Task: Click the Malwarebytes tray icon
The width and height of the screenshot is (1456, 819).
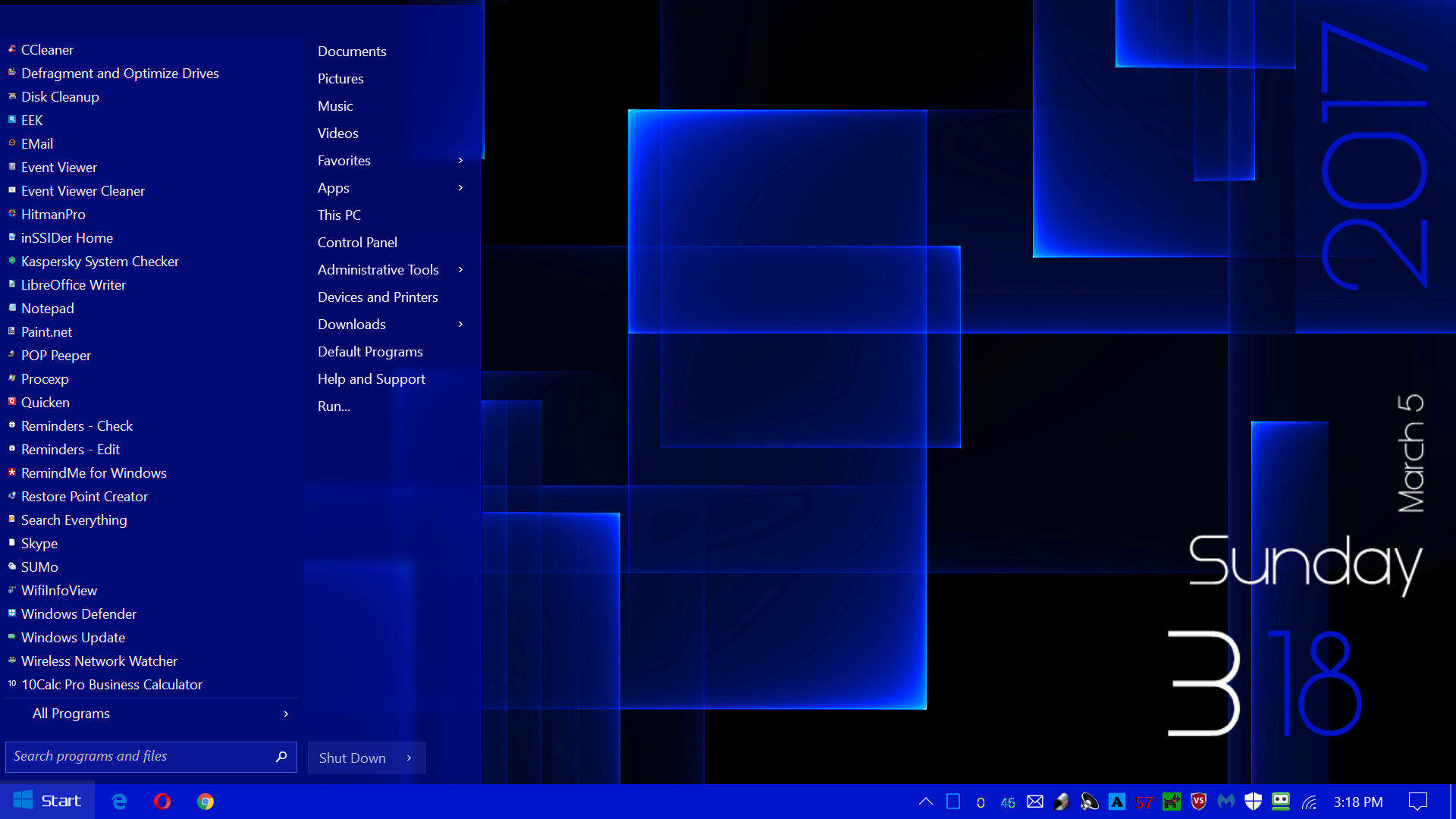Action: click(x=1225, y=802)
